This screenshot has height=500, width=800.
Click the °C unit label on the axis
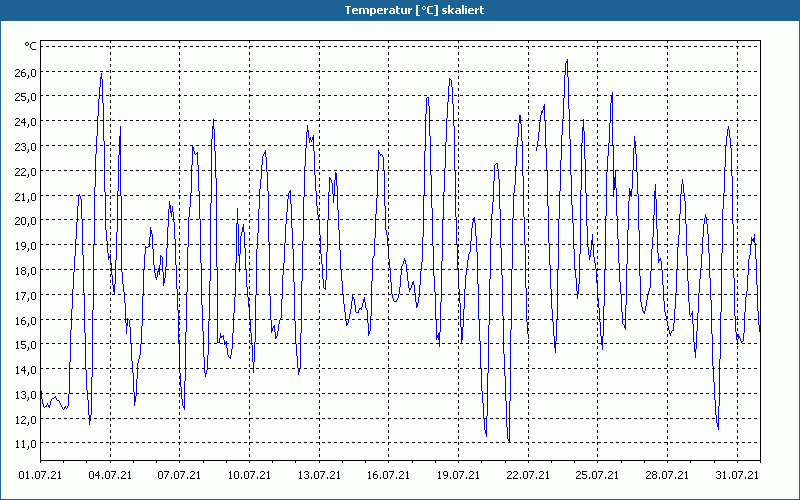click(31, 46)
